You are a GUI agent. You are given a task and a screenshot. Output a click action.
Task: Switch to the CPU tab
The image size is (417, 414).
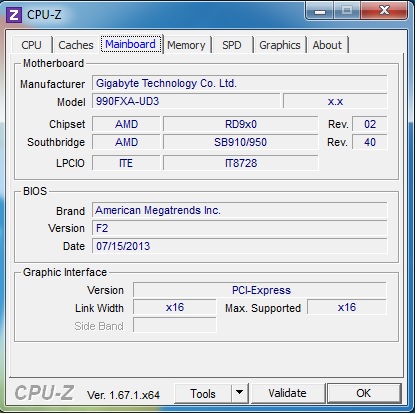tap(31, 45)
